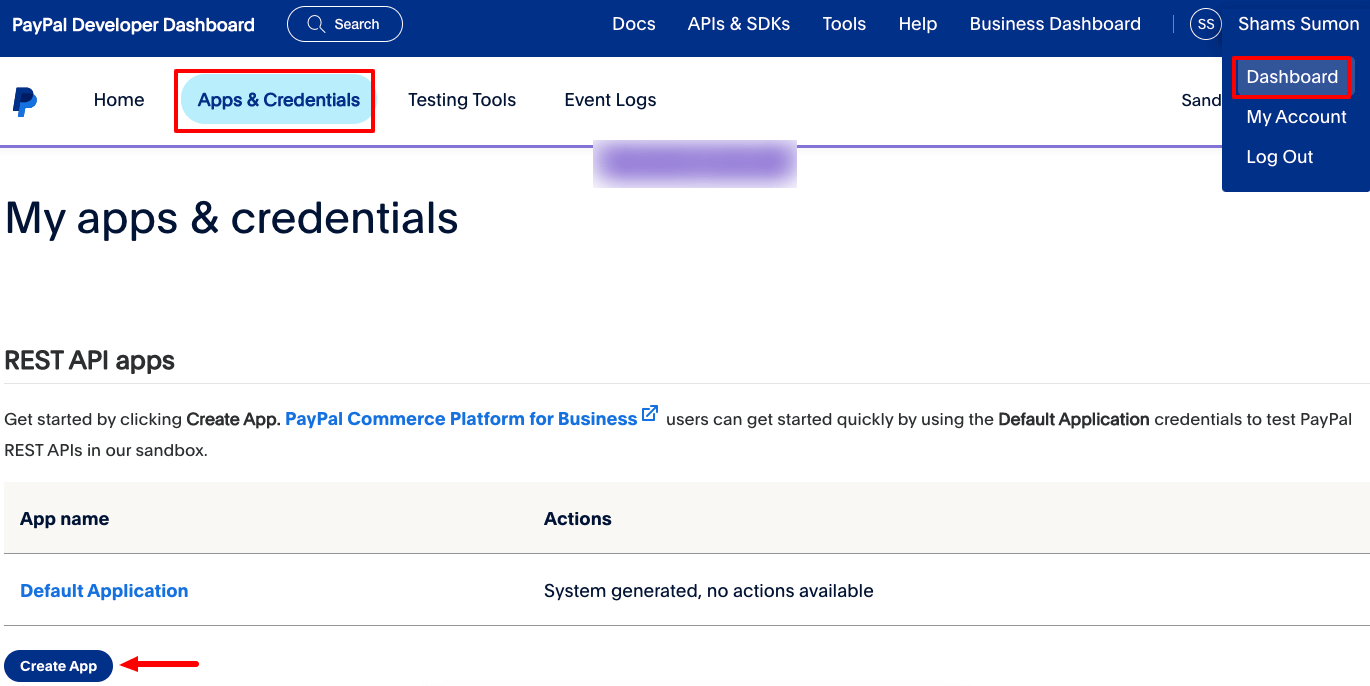Select Dashboard from the account menu
Image resolution: width=1370 pixels, height=686 pixels.
(1293, 76)
